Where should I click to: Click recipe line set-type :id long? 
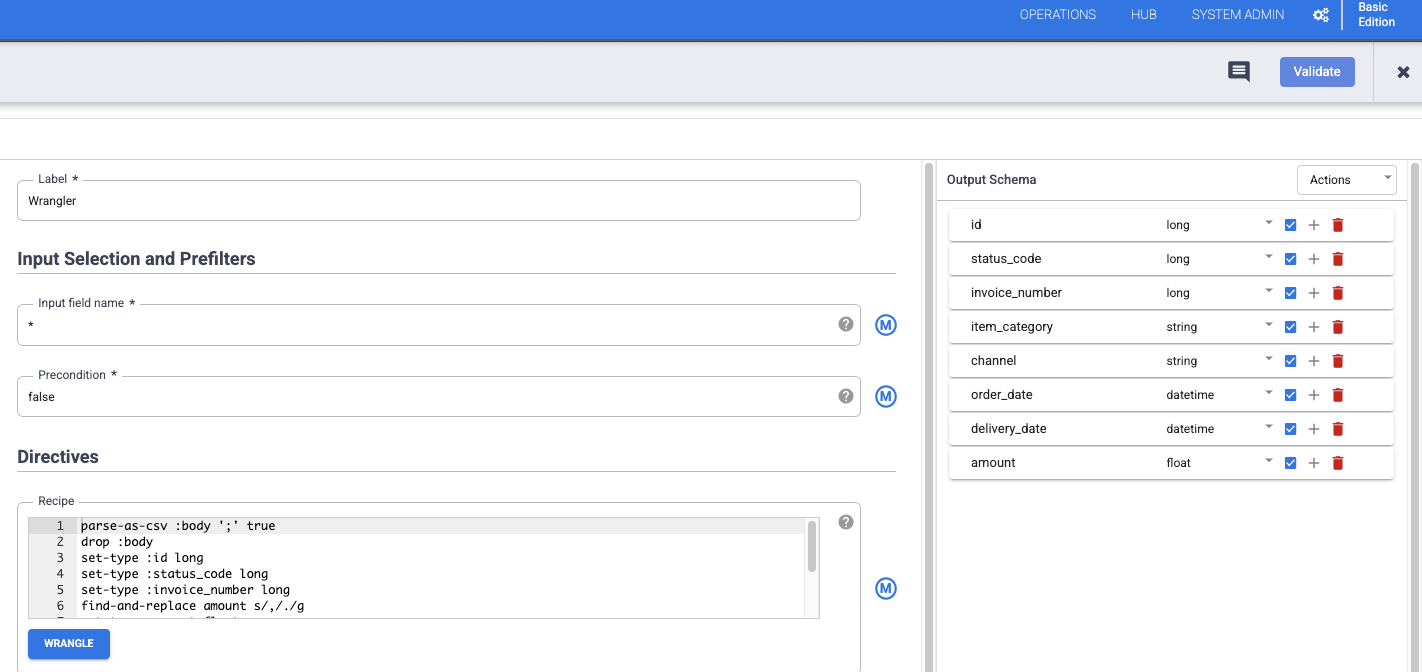coord(142,558)
